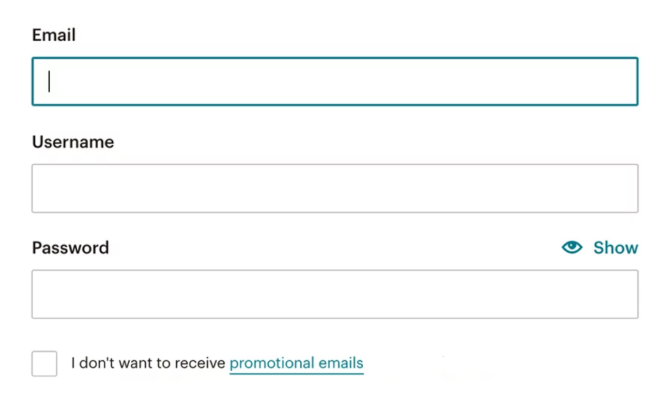The image size is (666, 402).
Task: Opt out of promotional emails via the checkbox
Action: (44, 363)
